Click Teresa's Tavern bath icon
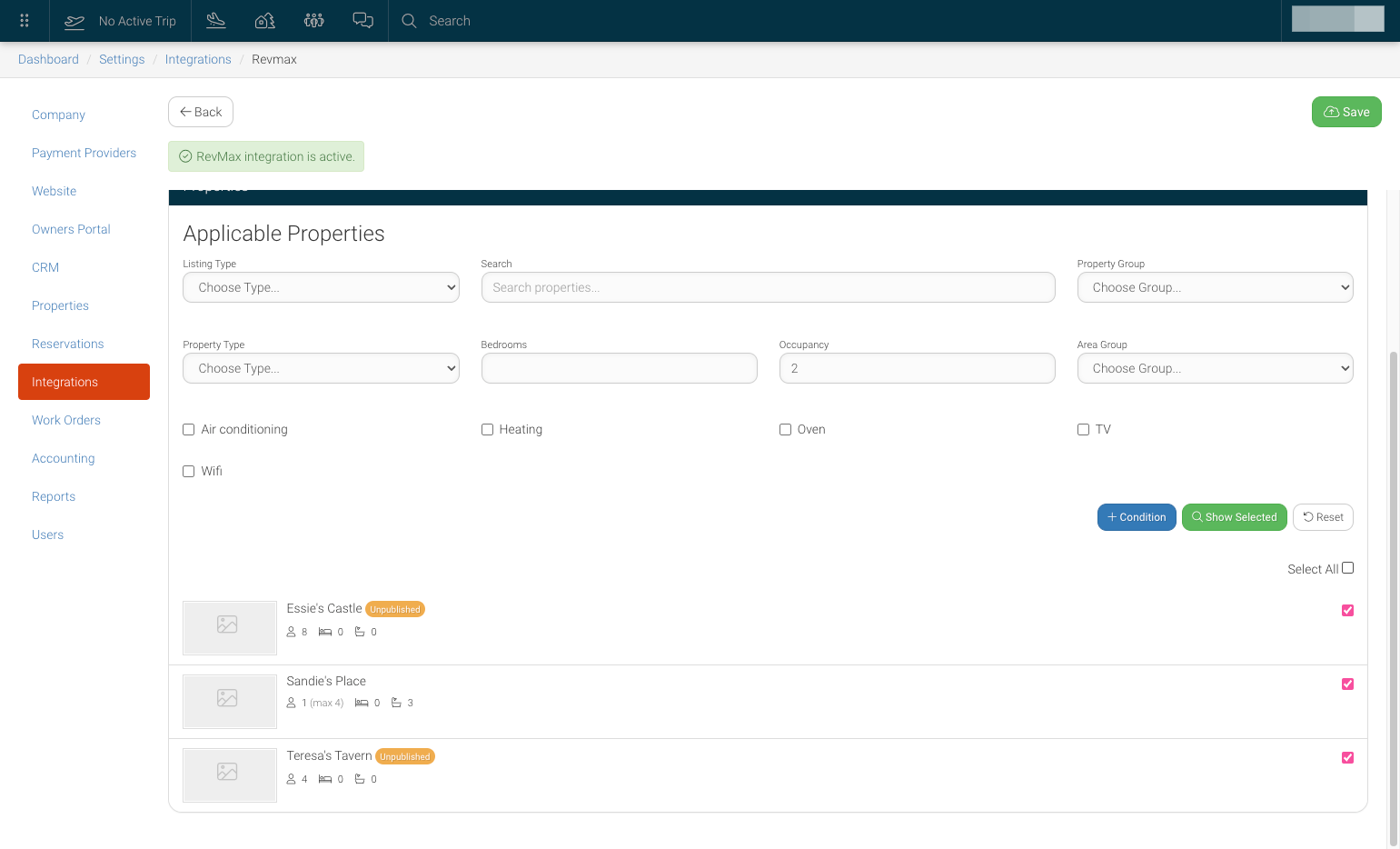This screenshot has width=1400, height=849. [x=360, y=779]
